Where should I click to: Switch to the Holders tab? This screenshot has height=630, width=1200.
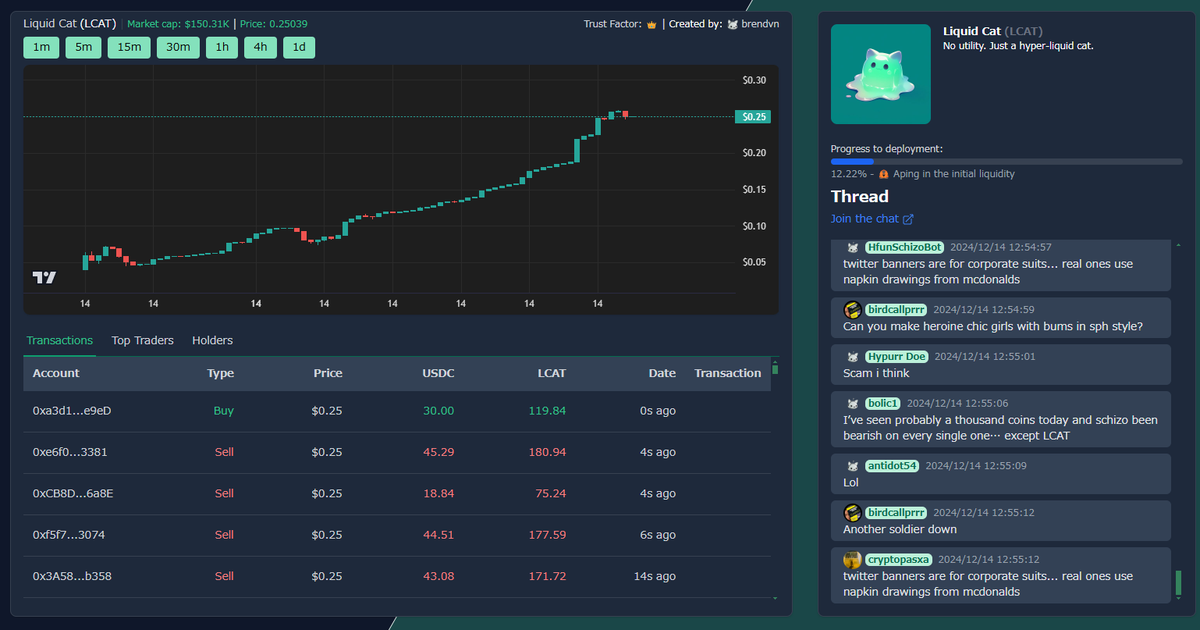pos(212,341)
